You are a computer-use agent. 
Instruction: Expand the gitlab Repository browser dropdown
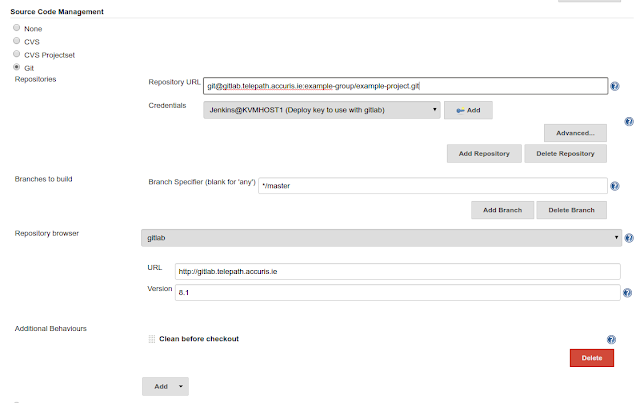click(381, 238)
